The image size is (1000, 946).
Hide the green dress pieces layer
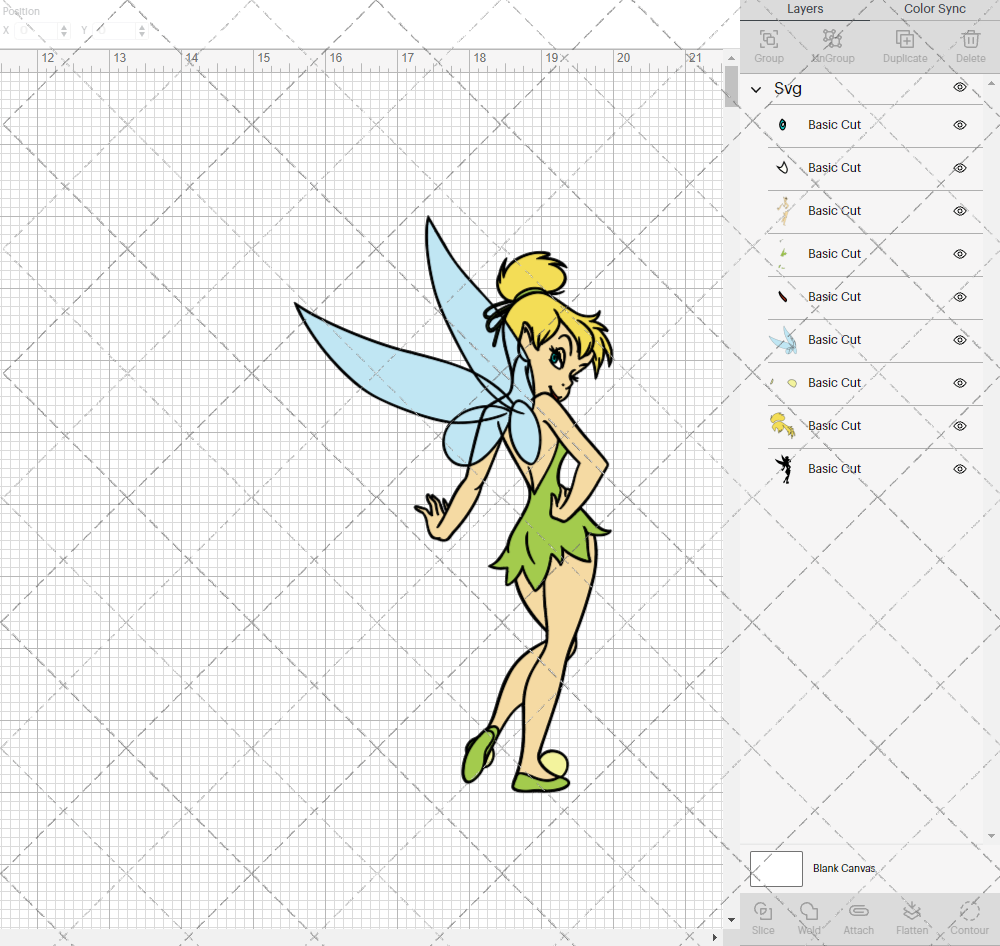pos(960,254)
